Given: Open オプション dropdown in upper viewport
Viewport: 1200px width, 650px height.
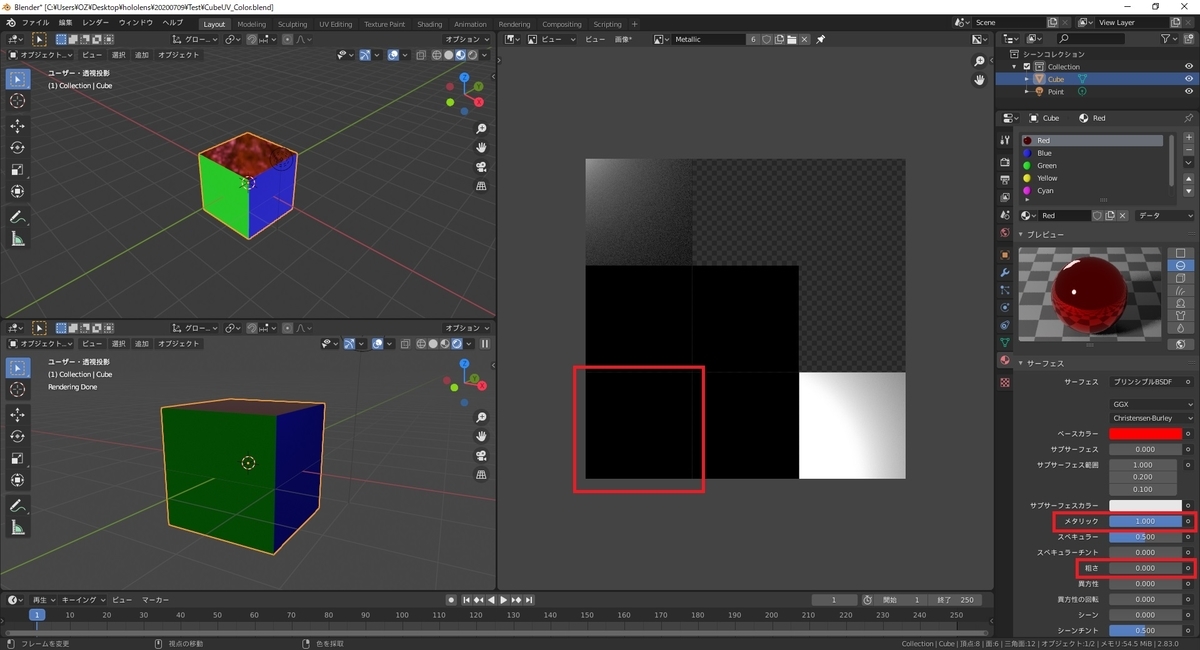Looking at the screenshot, I should (467, 39).
